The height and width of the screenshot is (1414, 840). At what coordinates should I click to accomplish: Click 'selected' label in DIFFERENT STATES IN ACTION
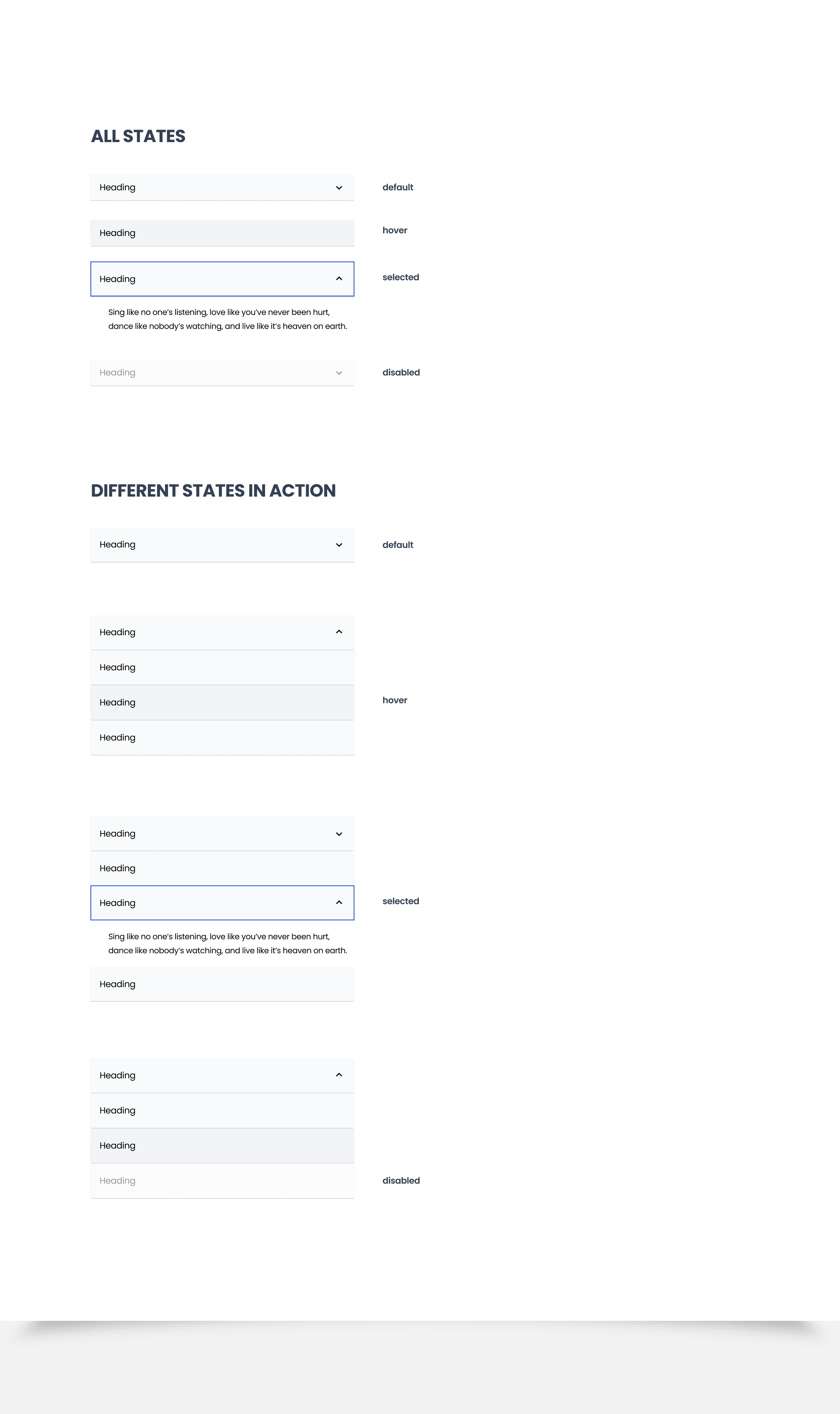[400, 901]
